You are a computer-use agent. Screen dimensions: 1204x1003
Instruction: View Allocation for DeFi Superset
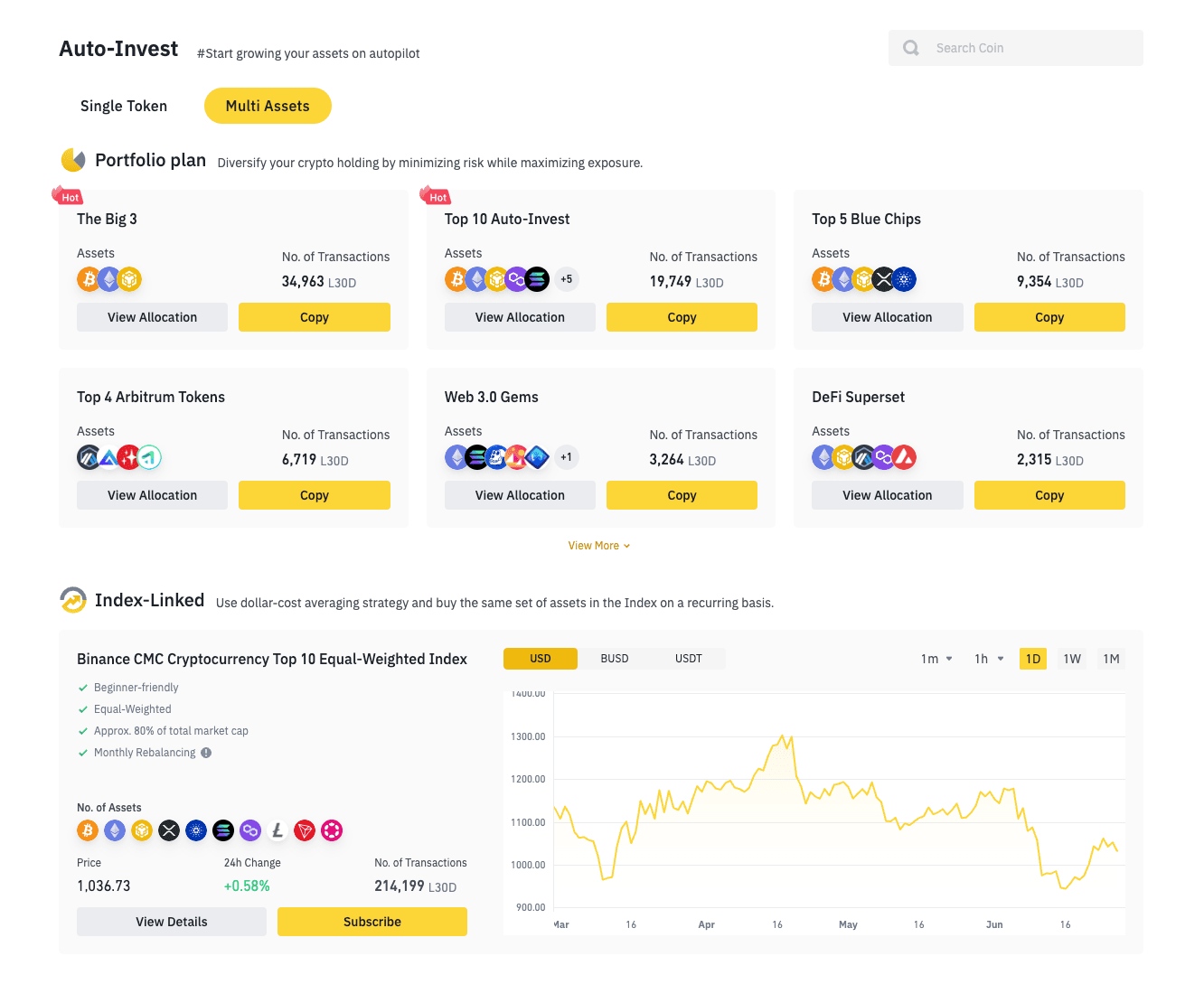click(888, 495)
